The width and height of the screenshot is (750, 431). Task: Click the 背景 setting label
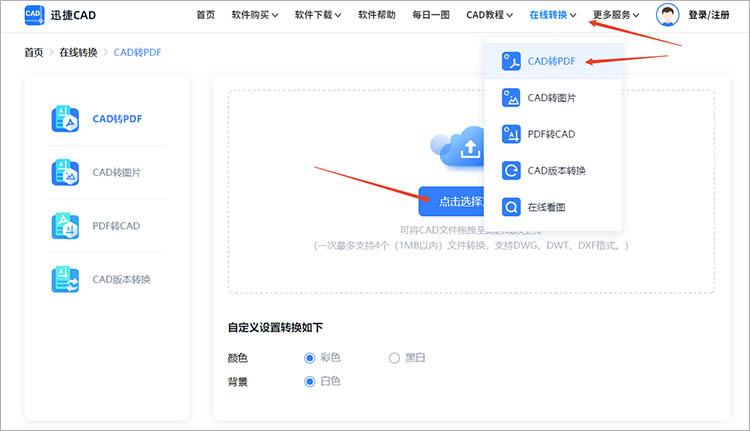[237, 382]
